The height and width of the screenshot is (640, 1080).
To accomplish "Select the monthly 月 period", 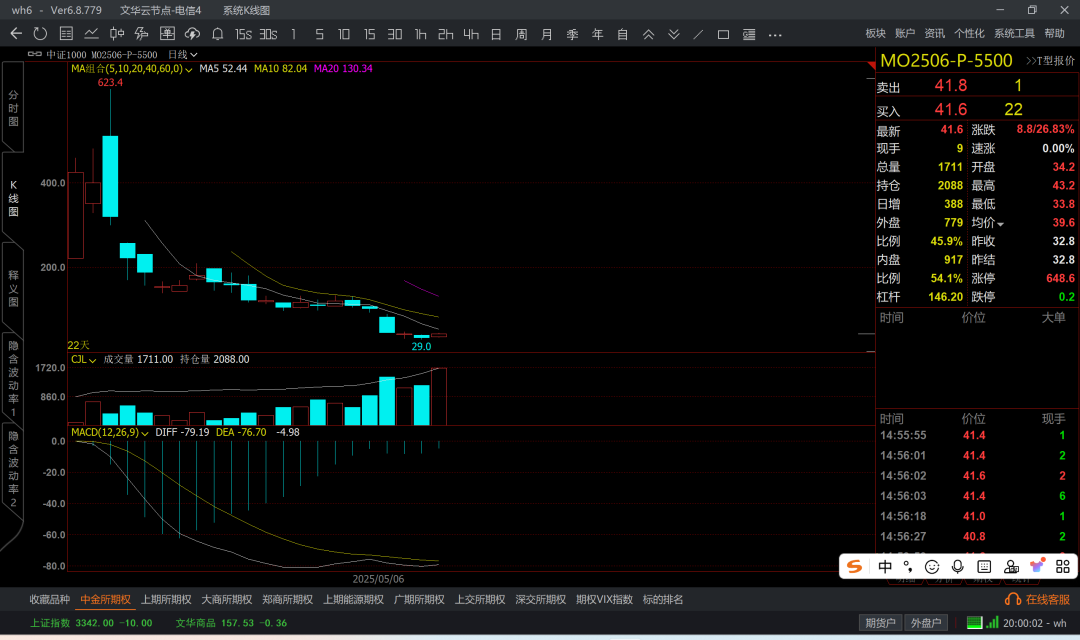I will pyautogui.click(x=547, y=34).
